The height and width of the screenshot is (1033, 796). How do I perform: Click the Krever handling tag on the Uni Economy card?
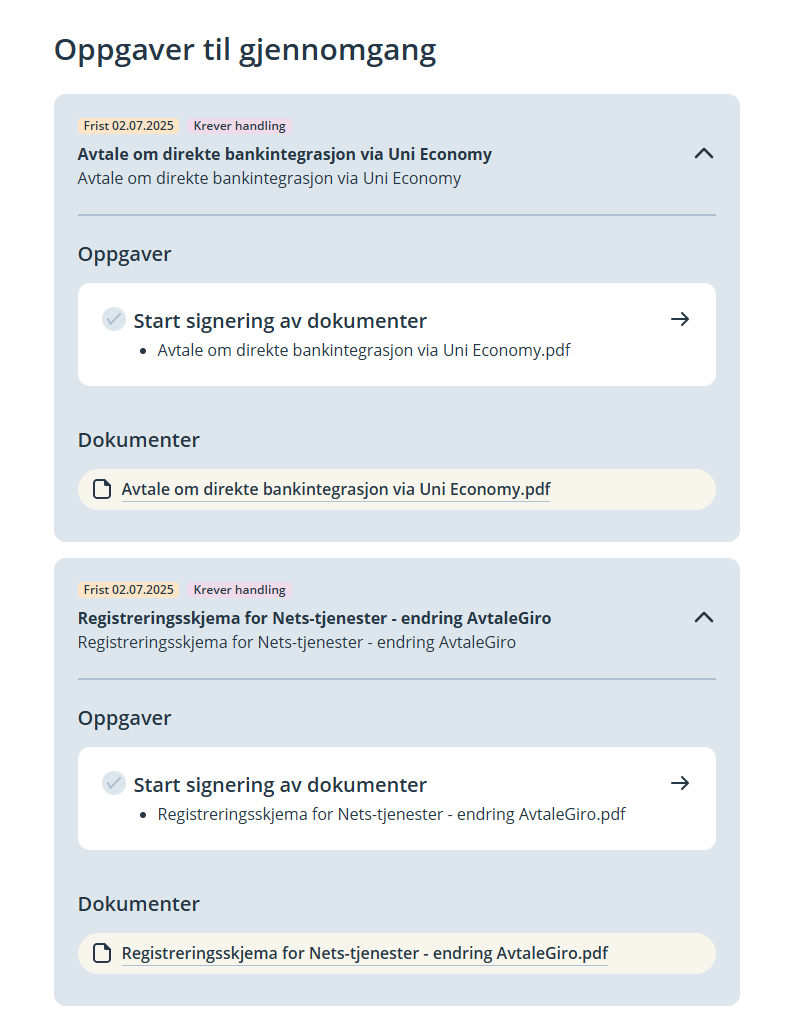(x=240, y=126)
